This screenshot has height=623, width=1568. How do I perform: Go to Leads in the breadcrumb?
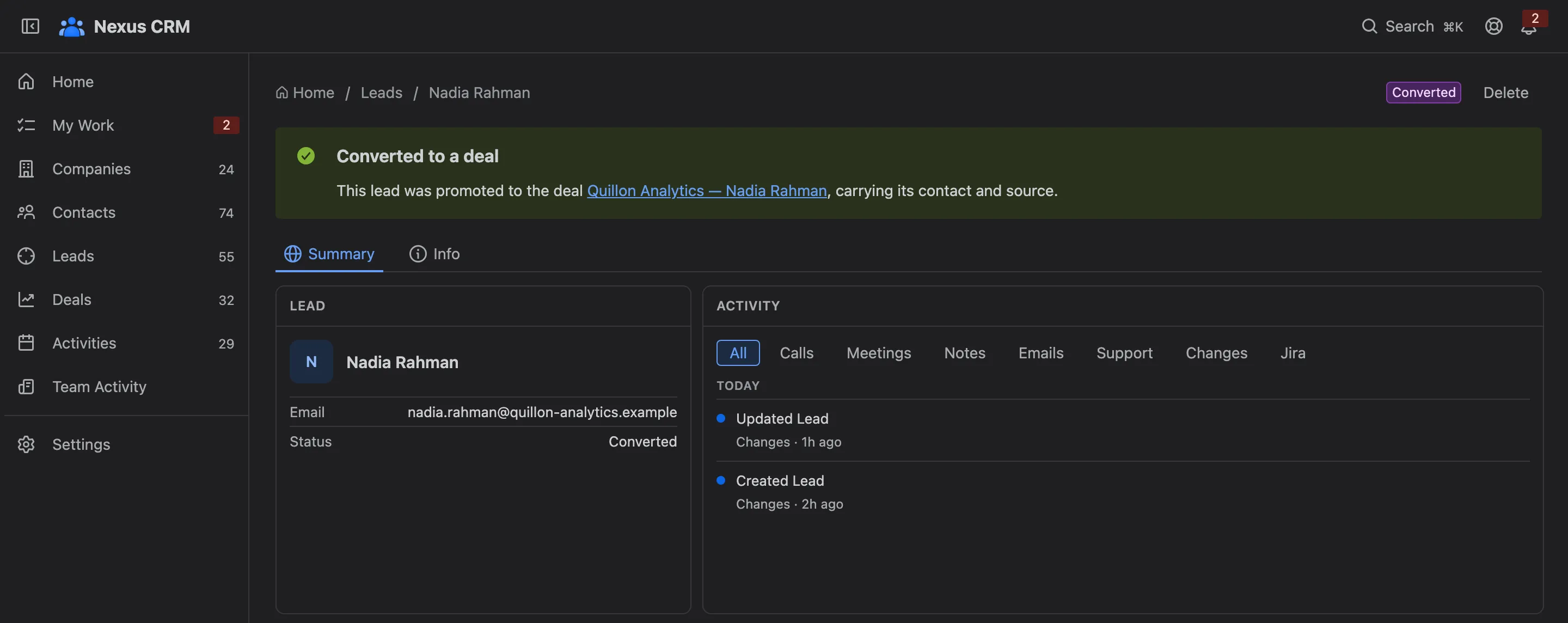[x=381, y=92]
